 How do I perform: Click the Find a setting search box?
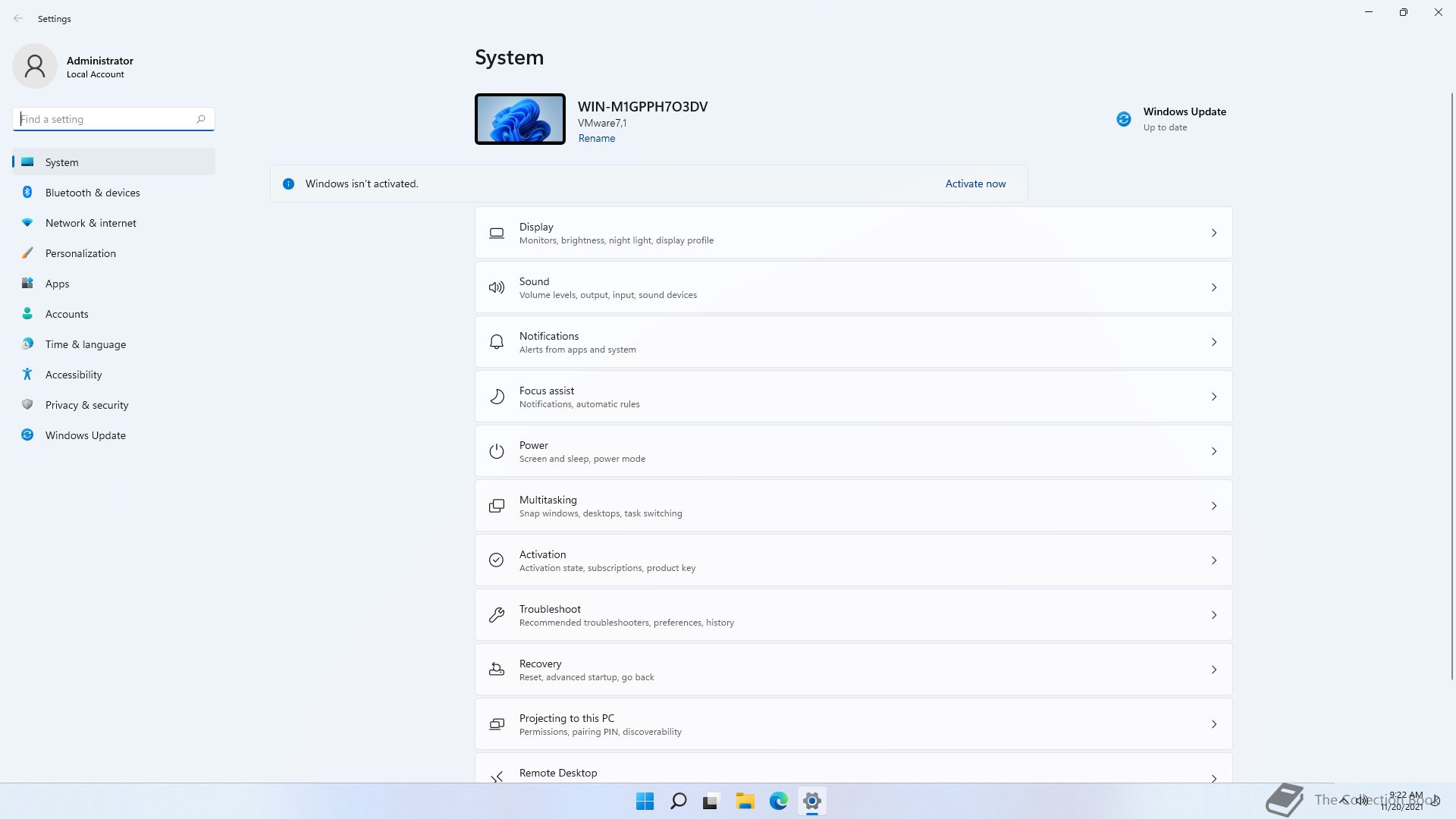[114, 119]
